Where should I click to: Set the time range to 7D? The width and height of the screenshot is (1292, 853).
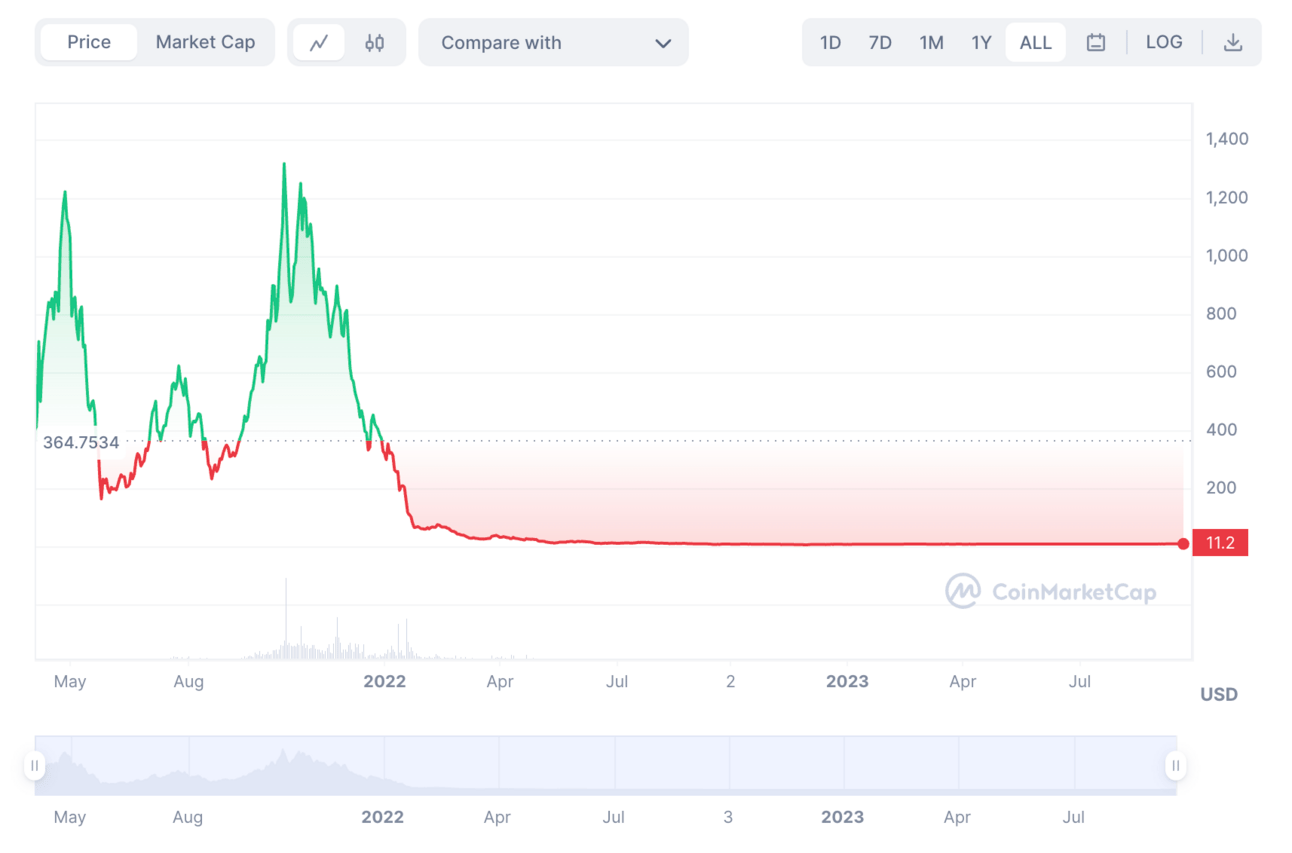click(x=880, y=43)
